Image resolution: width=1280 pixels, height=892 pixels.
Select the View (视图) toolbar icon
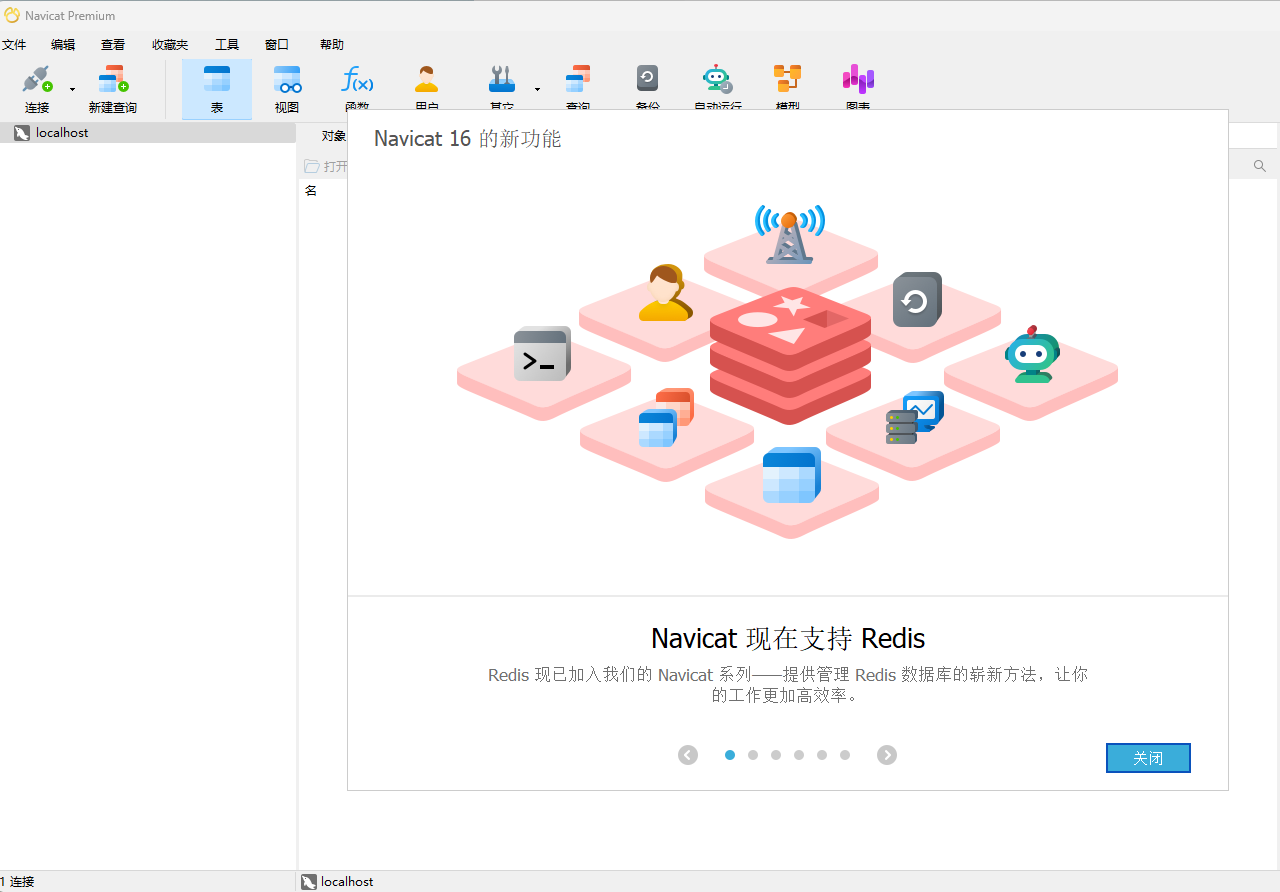(287, 80)
